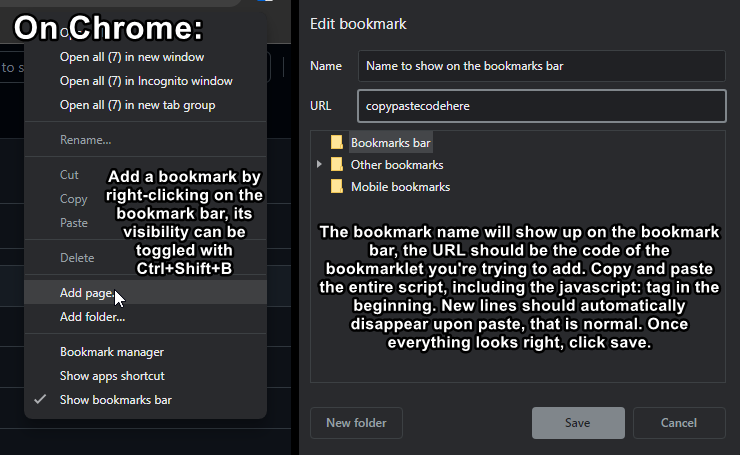Click the Save button
This screenshot has height=455, width=740.
578,423
